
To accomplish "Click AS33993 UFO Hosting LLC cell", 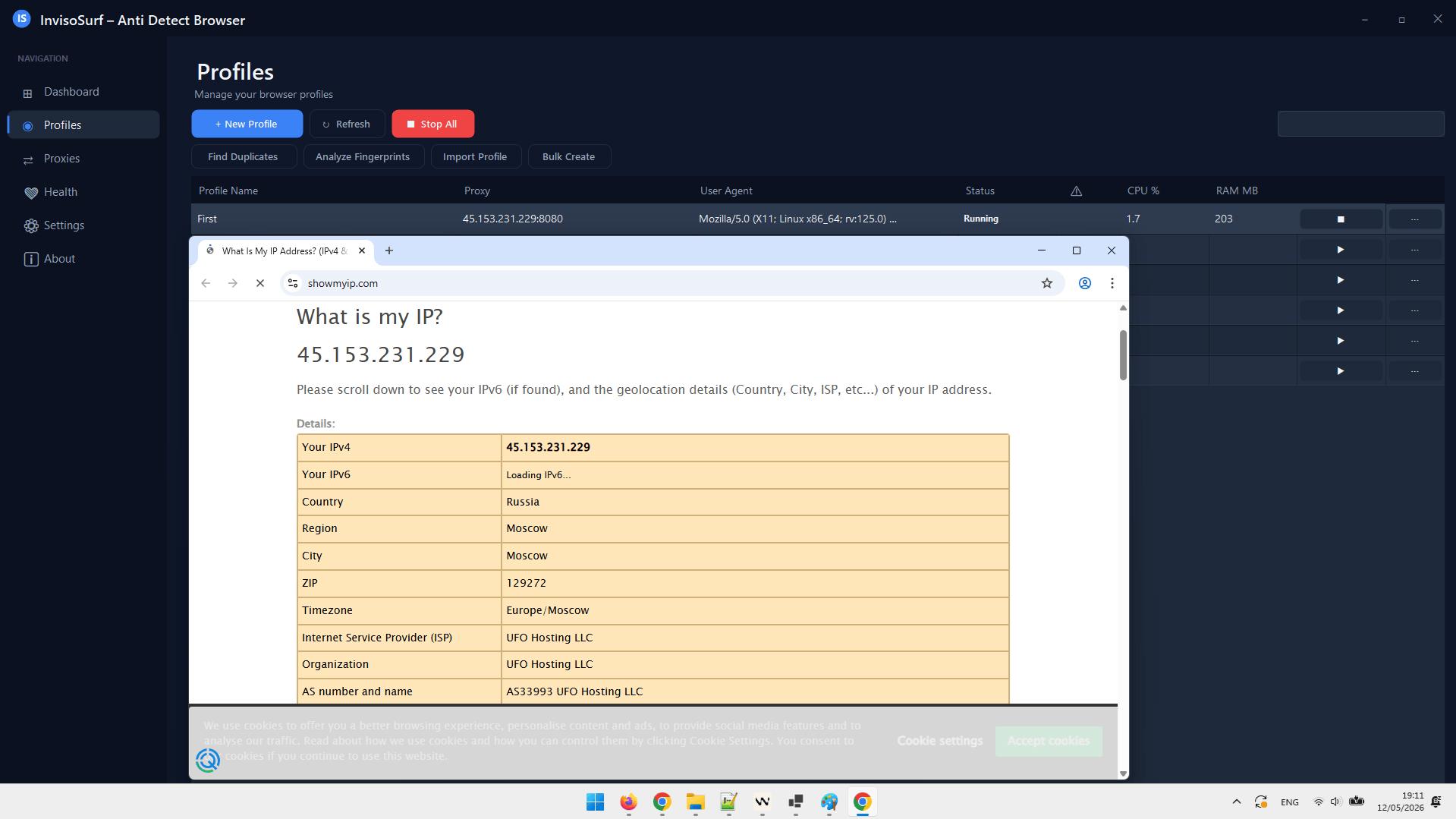I will pyautogui.click(x=755, y=691).
